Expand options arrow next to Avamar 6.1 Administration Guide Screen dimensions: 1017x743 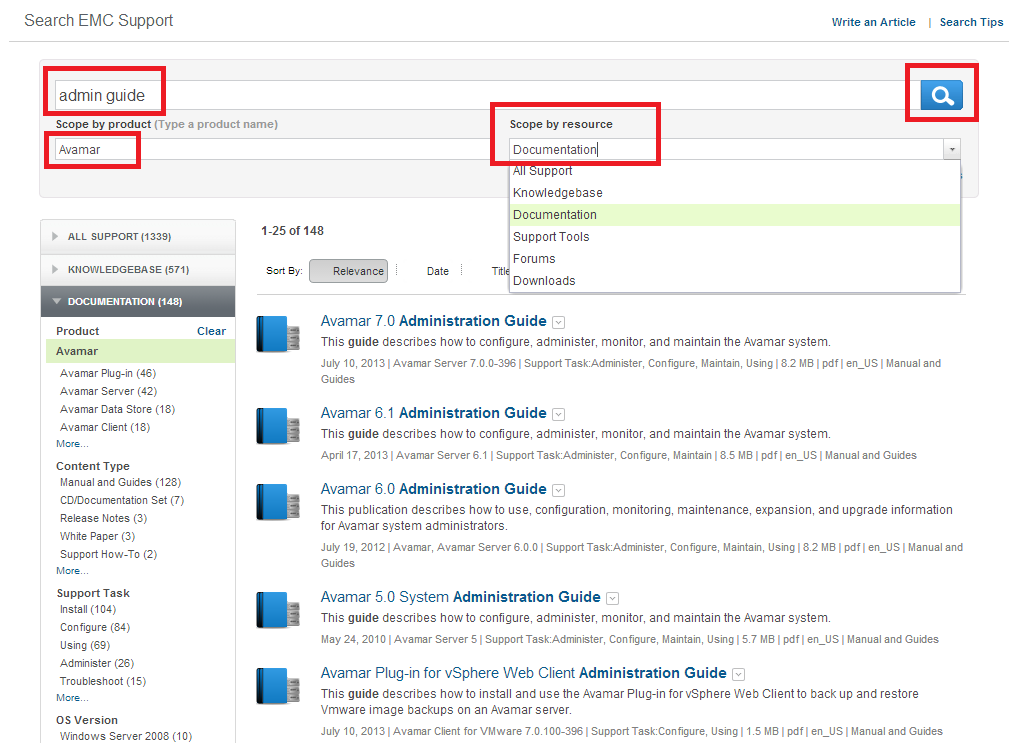pos(558,414)
